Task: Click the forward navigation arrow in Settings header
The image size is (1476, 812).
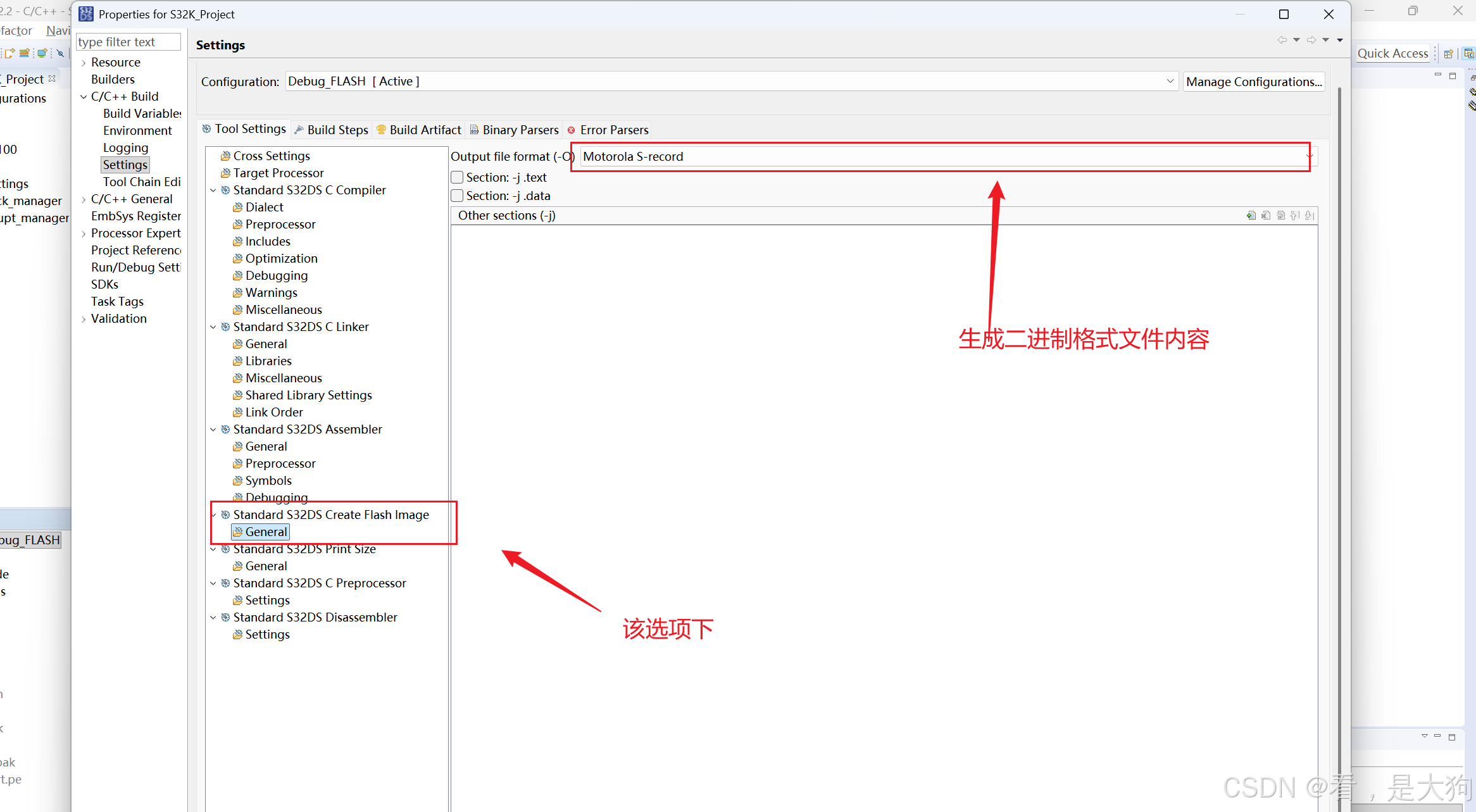Action: 1311,40
